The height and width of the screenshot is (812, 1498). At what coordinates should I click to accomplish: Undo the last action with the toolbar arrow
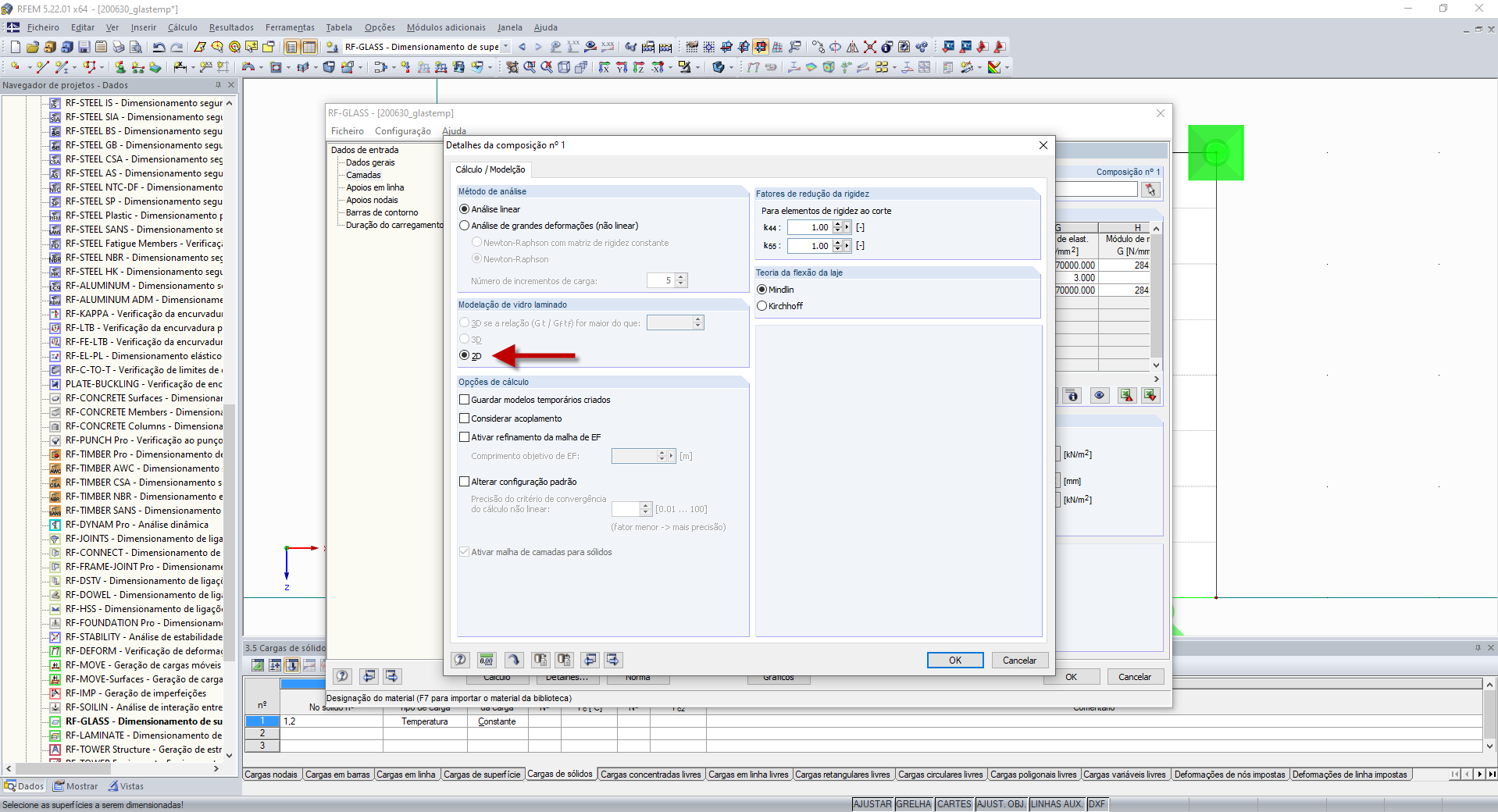tap(159, 47)
